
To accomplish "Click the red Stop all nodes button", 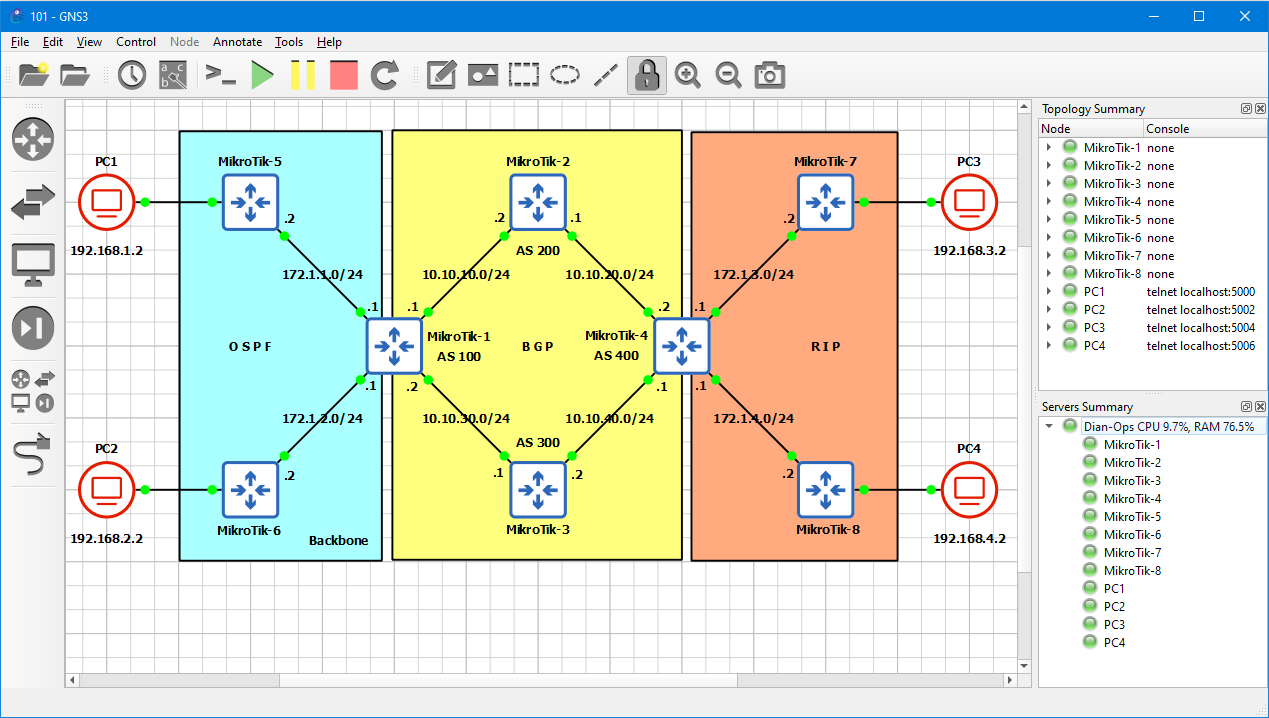I will (343, 75).
